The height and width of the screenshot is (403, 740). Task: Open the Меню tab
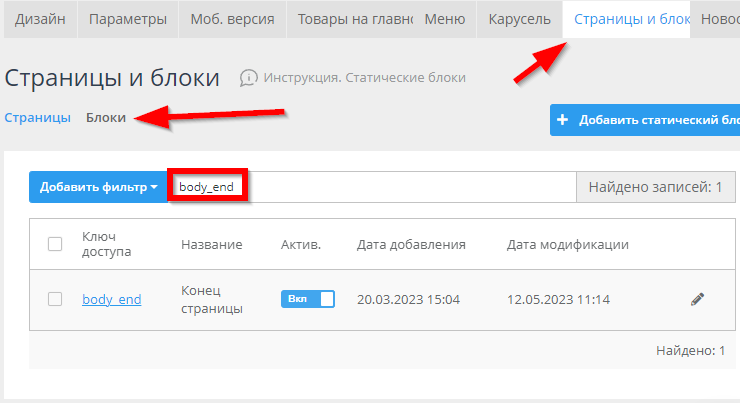444,20
